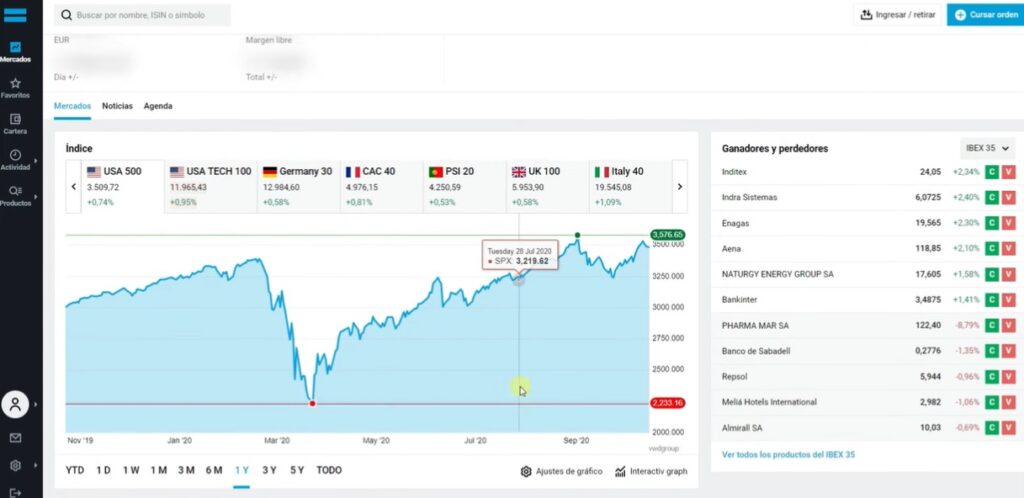Go to Cartera in the sidebar
Screen dimensions: 1024x498
coord(15,123)
